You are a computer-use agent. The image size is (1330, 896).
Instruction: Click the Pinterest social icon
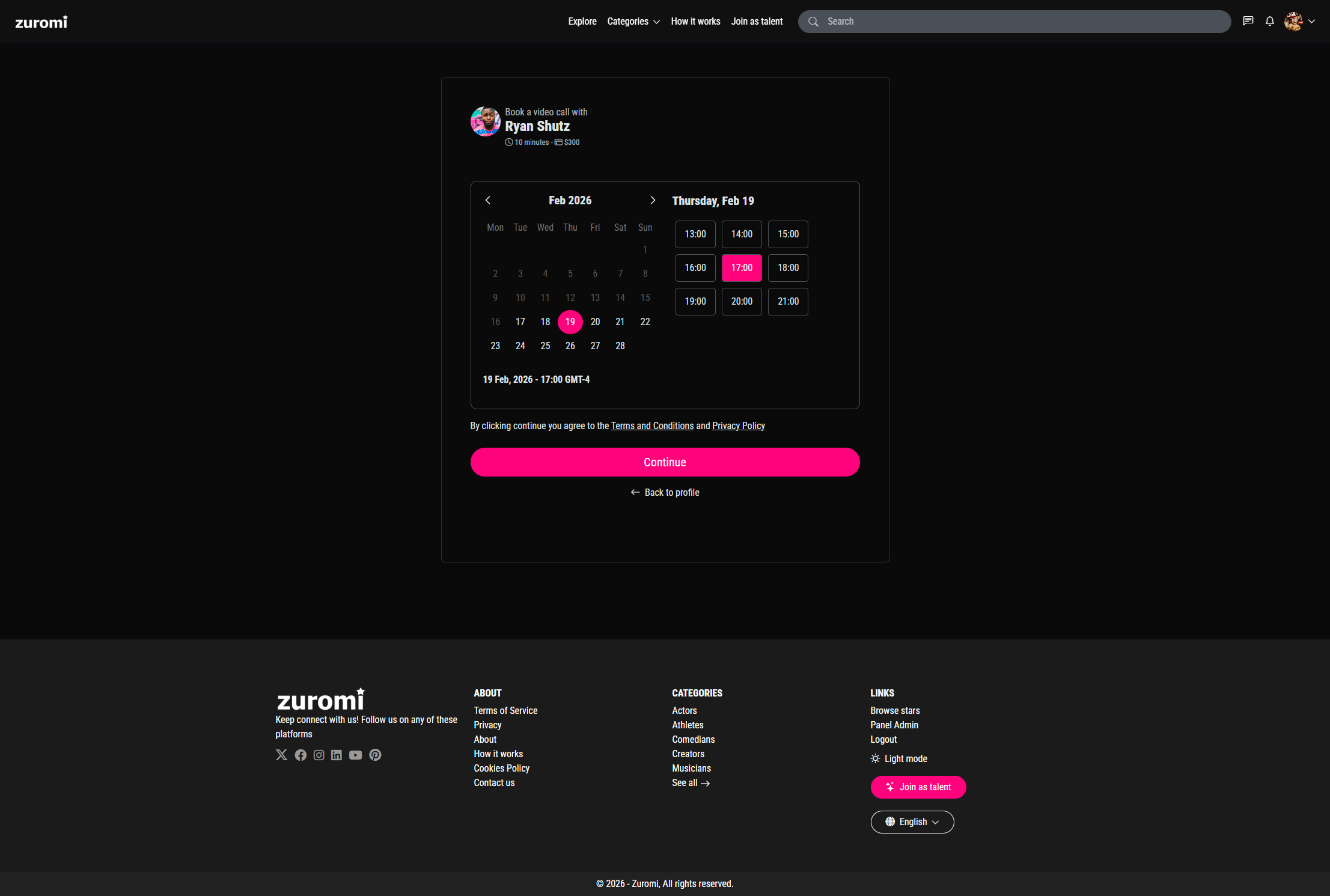coord(375,755)
